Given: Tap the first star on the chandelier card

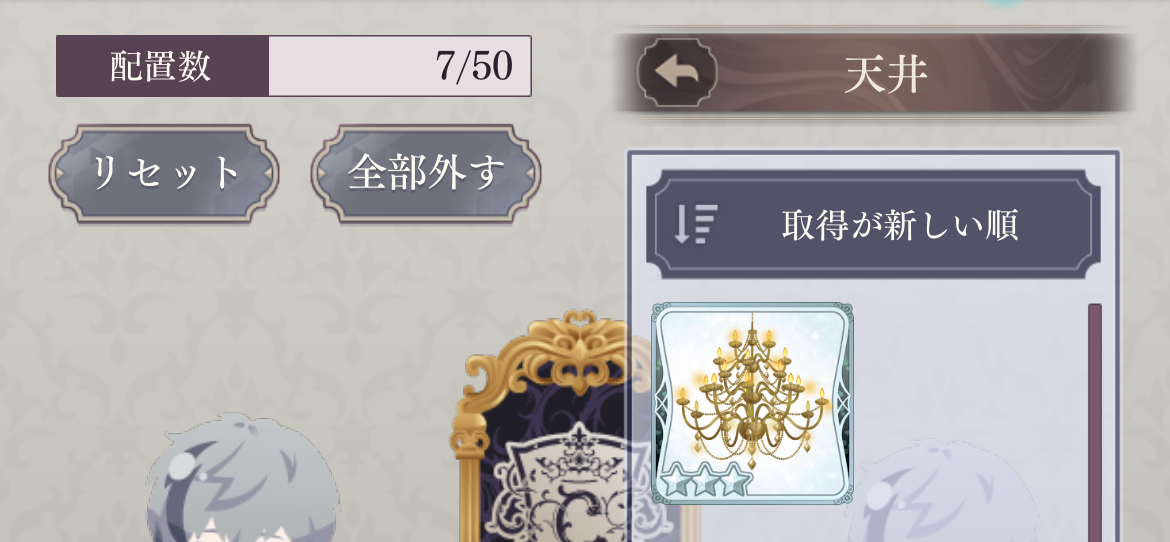Looking at the screenshot, I should 676,480.
